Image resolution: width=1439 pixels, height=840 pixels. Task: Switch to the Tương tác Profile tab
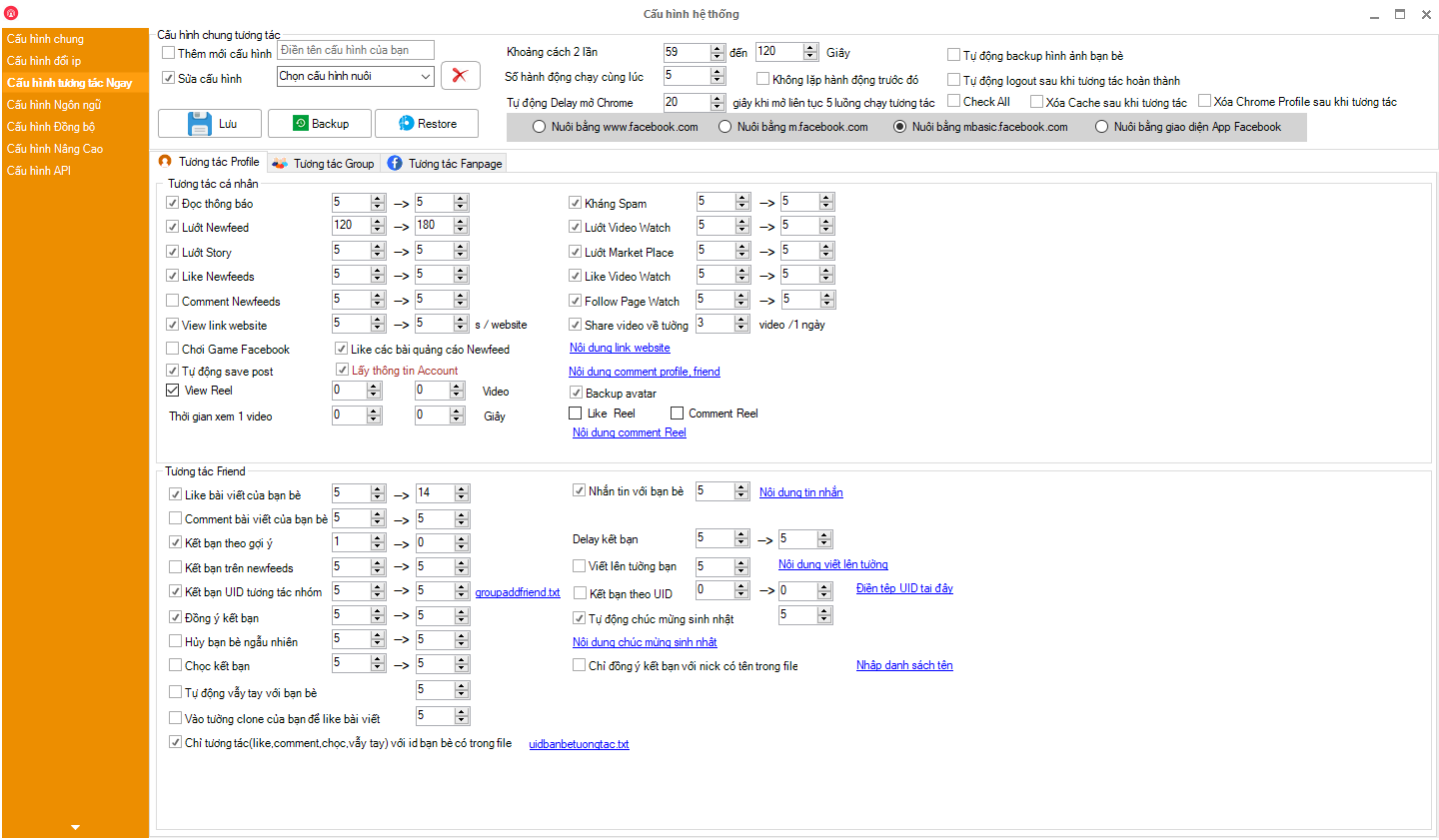pyautogui.click(x=210, y=162)
